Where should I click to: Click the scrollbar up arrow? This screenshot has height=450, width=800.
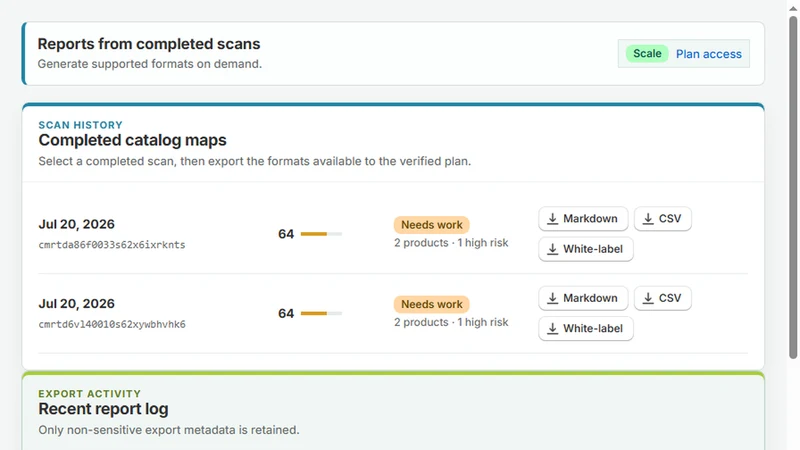[793, 8]
